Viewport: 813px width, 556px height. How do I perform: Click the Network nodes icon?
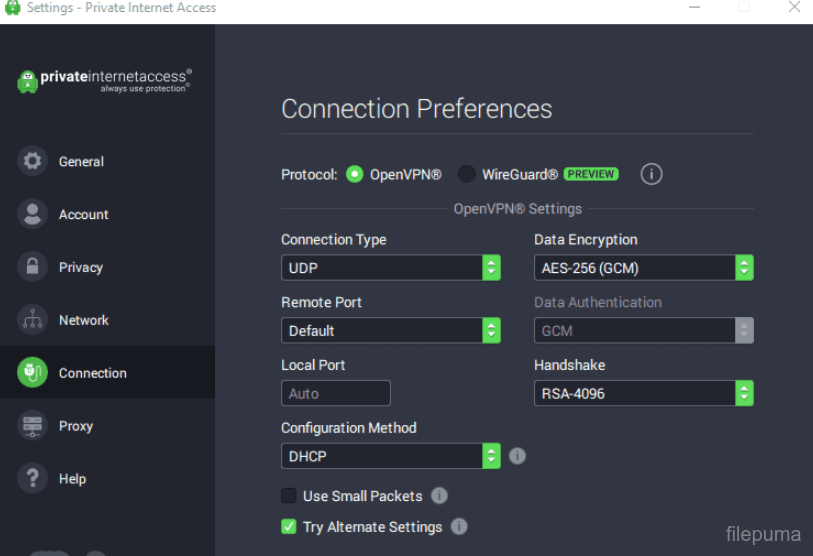pos(33,320)
